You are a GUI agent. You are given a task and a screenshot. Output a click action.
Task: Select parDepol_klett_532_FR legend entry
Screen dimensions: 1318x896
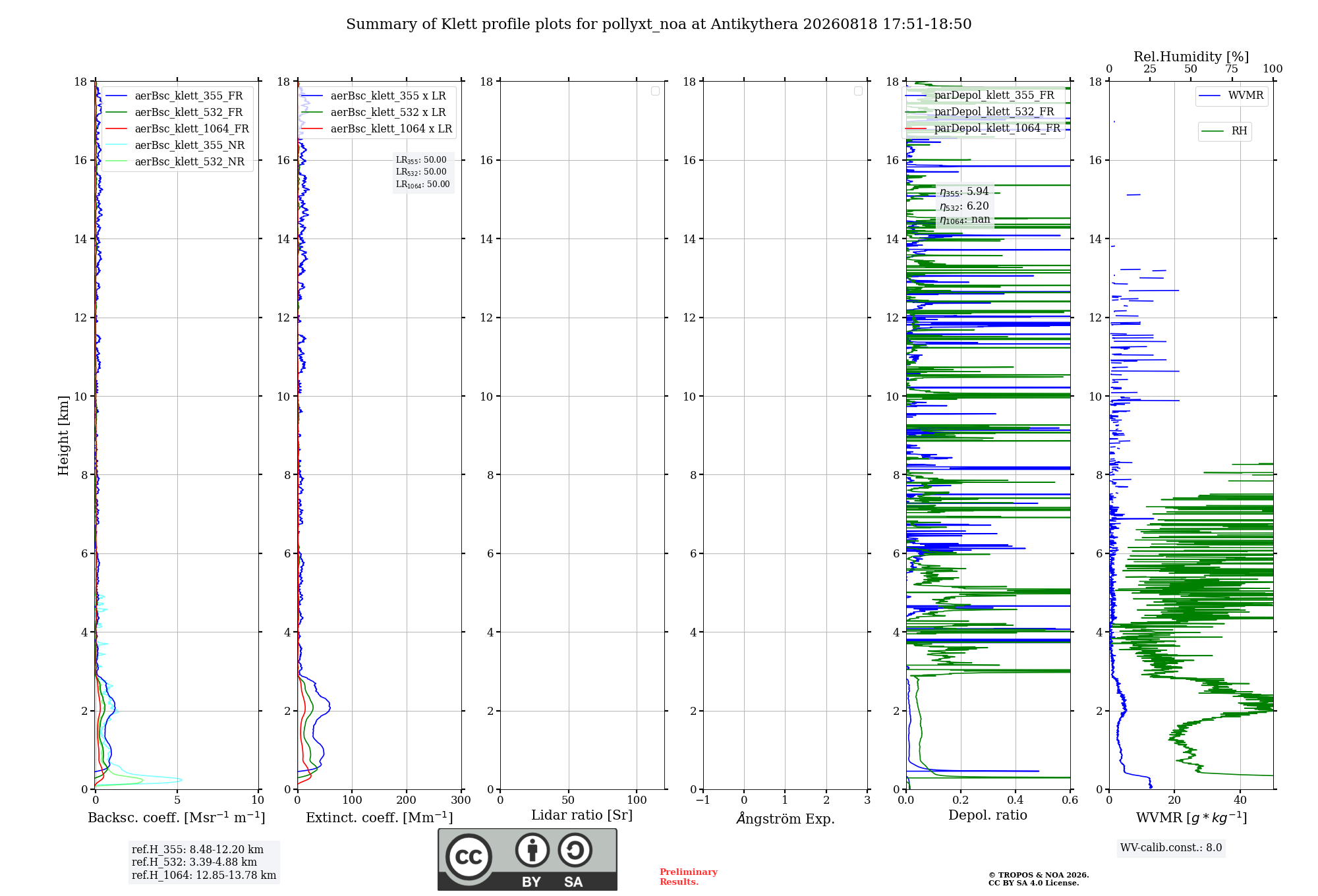[x=981, y=112]
